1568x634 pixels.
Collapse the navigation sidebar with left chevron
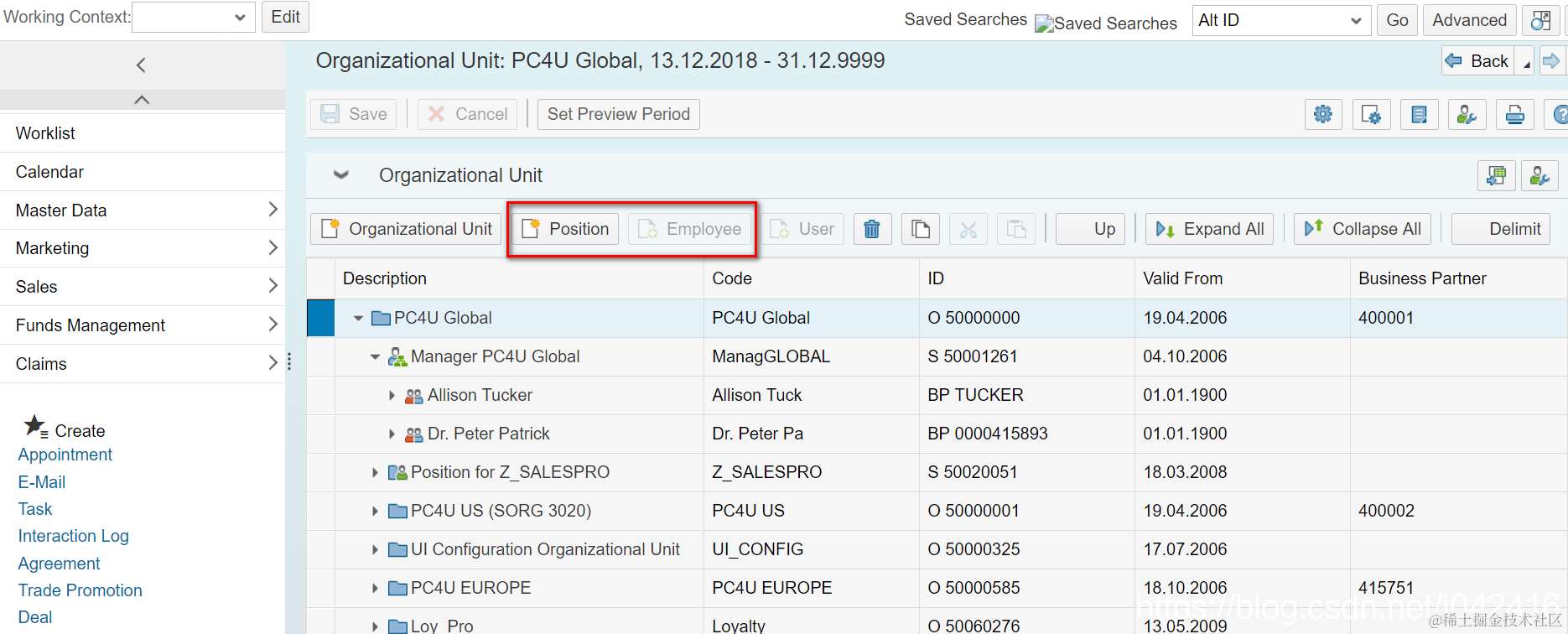pyautogui.click(x=141, y=65)
